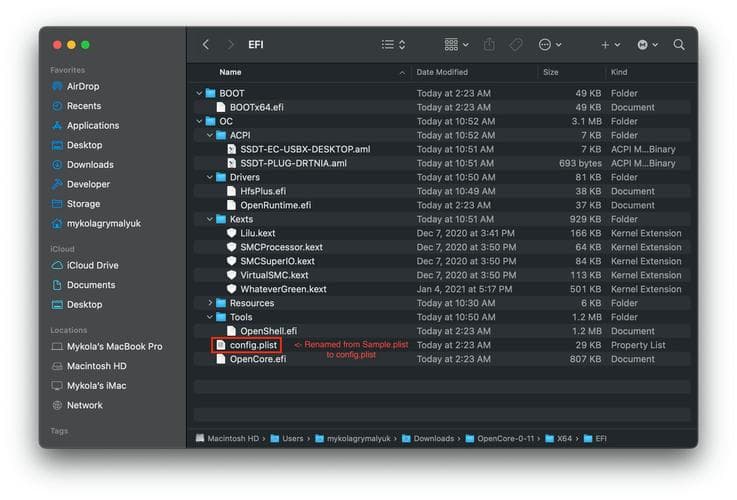The width and height of the screenshot is (737, 500).
Task: Go forward using the forward arrow
Action: pos(230,45)
